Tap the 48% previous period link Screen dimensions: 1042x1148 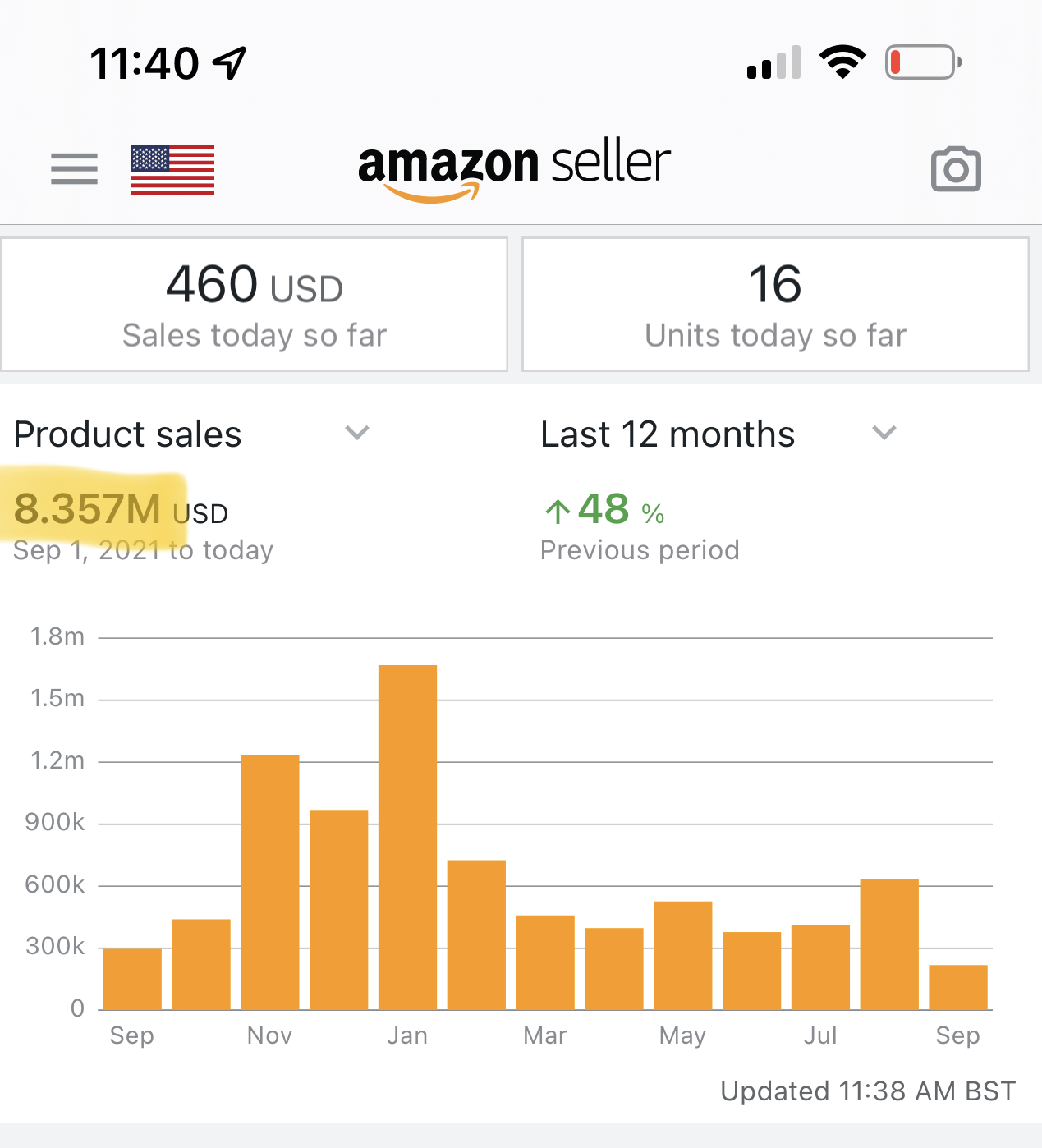(602, 511)
